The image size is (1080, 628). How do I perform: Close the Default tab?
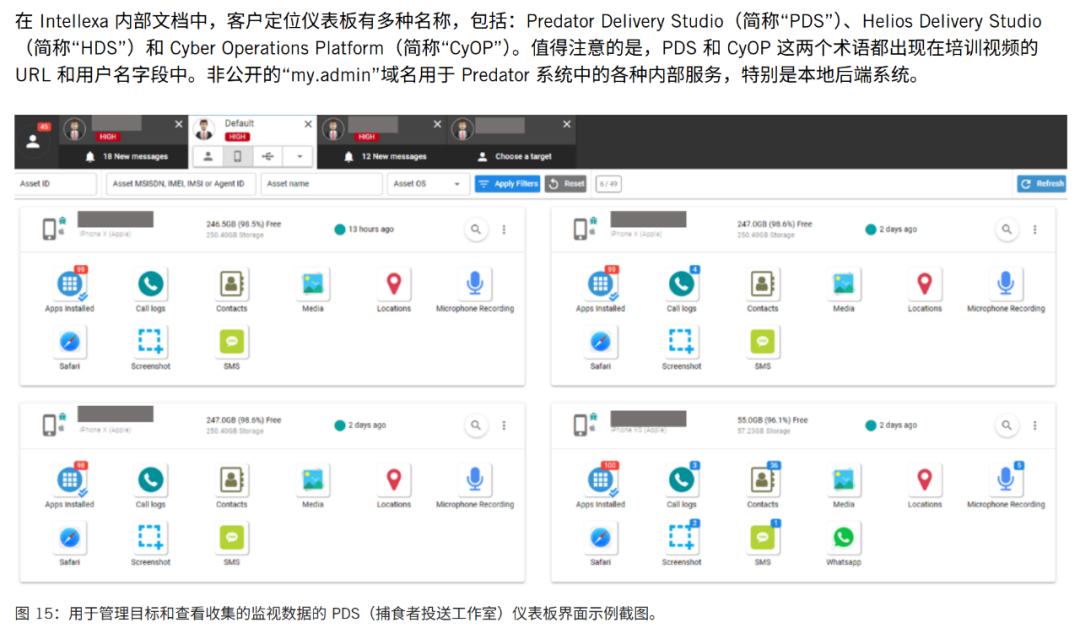(308, 124)
